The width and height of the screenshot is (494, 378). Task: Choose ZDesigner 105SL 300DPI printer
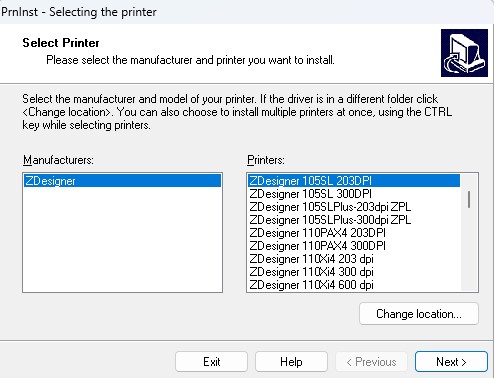pos(354,194)
